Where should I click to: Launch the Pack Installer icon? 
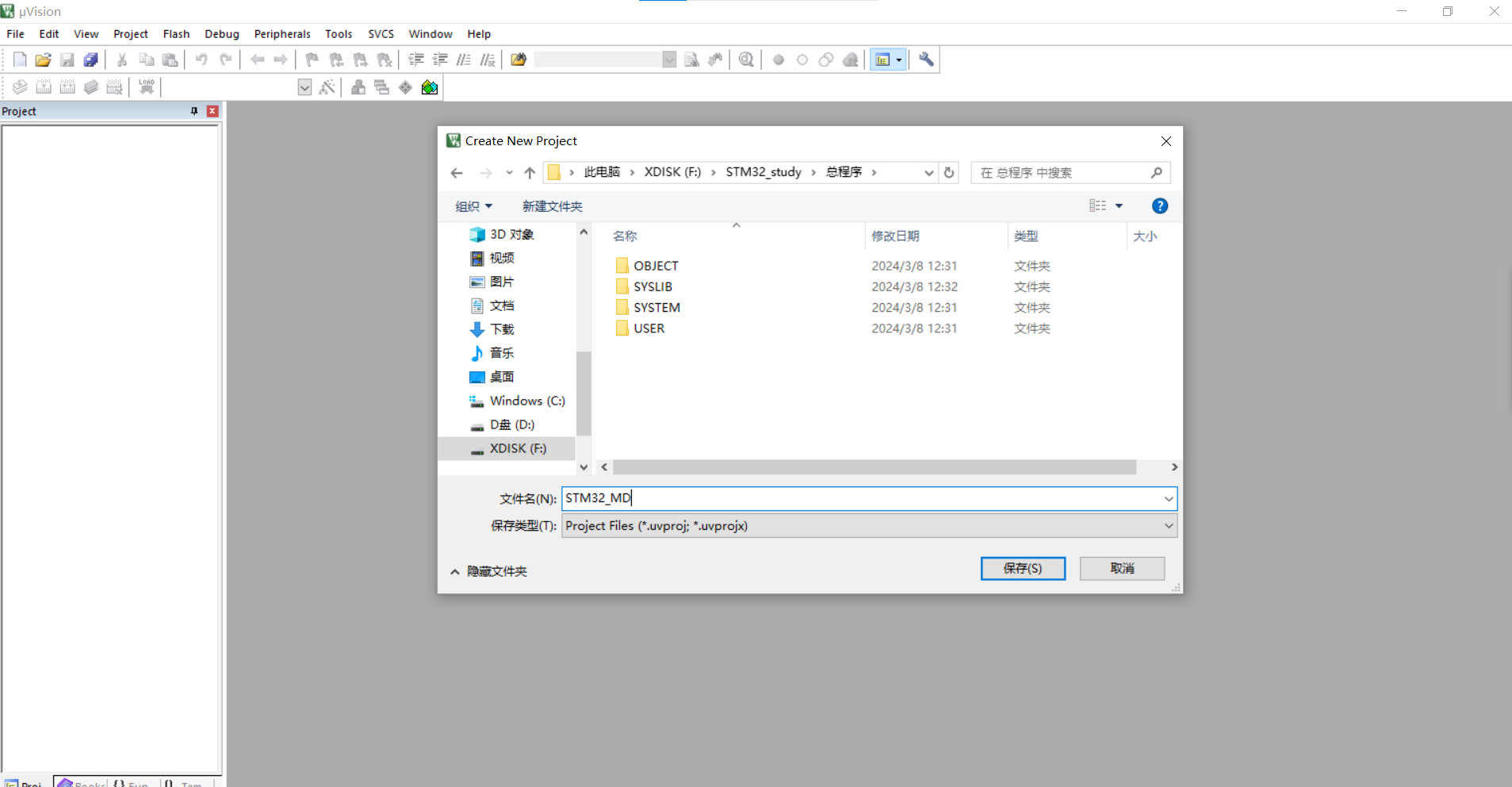tap(430, 87)
